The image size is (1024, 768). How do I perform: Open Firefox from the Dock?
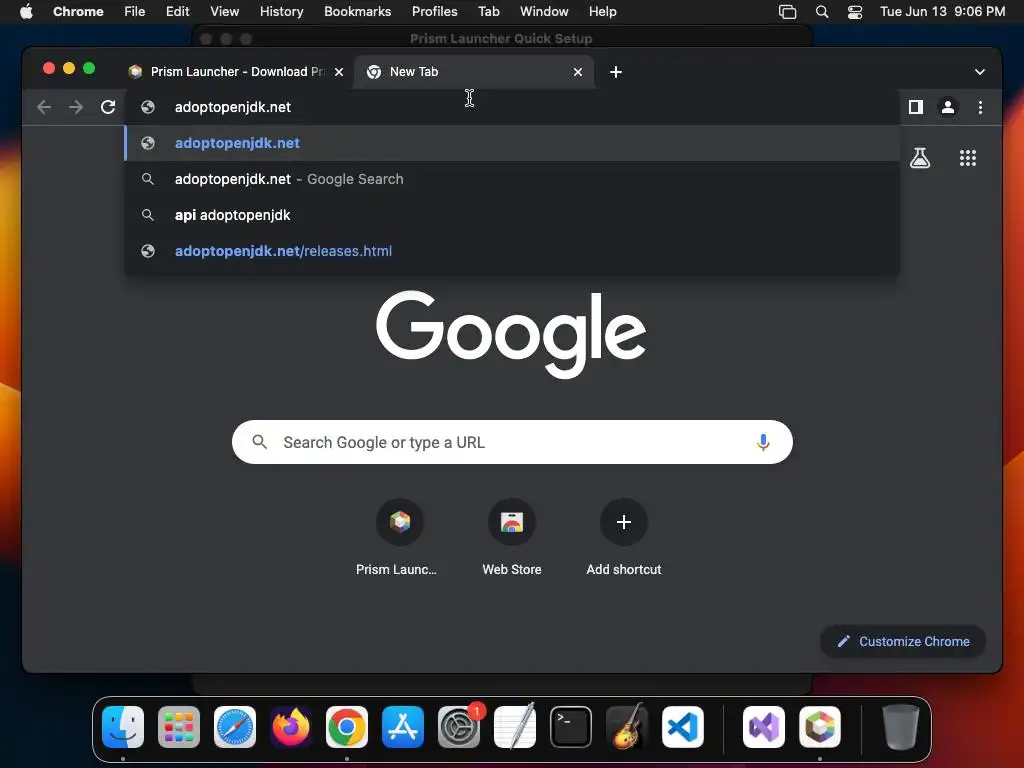pyautogui.click(x=291, y=726)
